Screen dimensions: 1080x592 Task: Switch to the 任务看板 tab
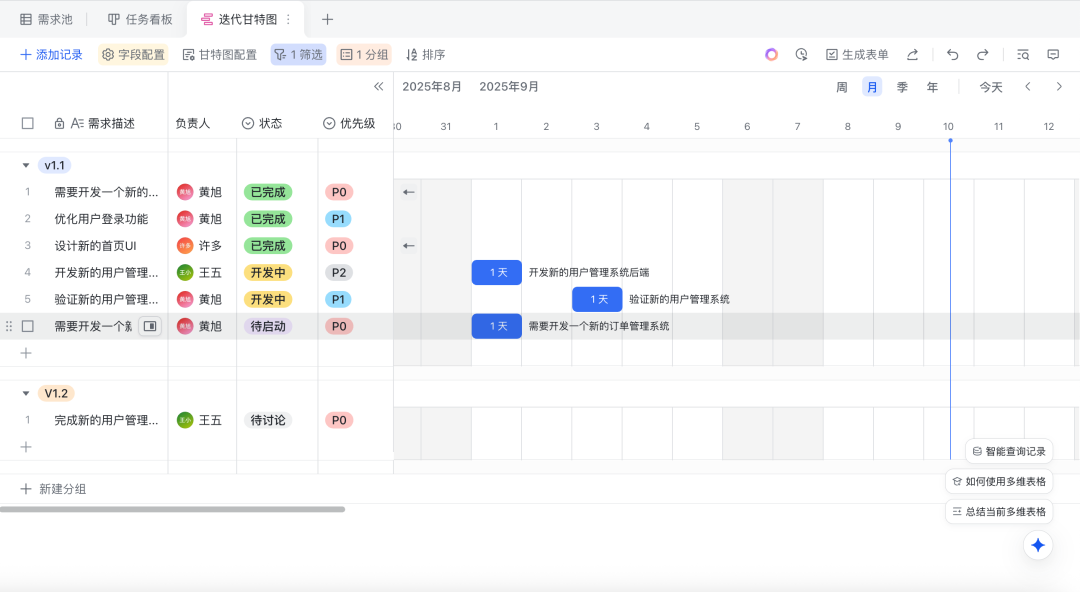(x=139, y=19)
